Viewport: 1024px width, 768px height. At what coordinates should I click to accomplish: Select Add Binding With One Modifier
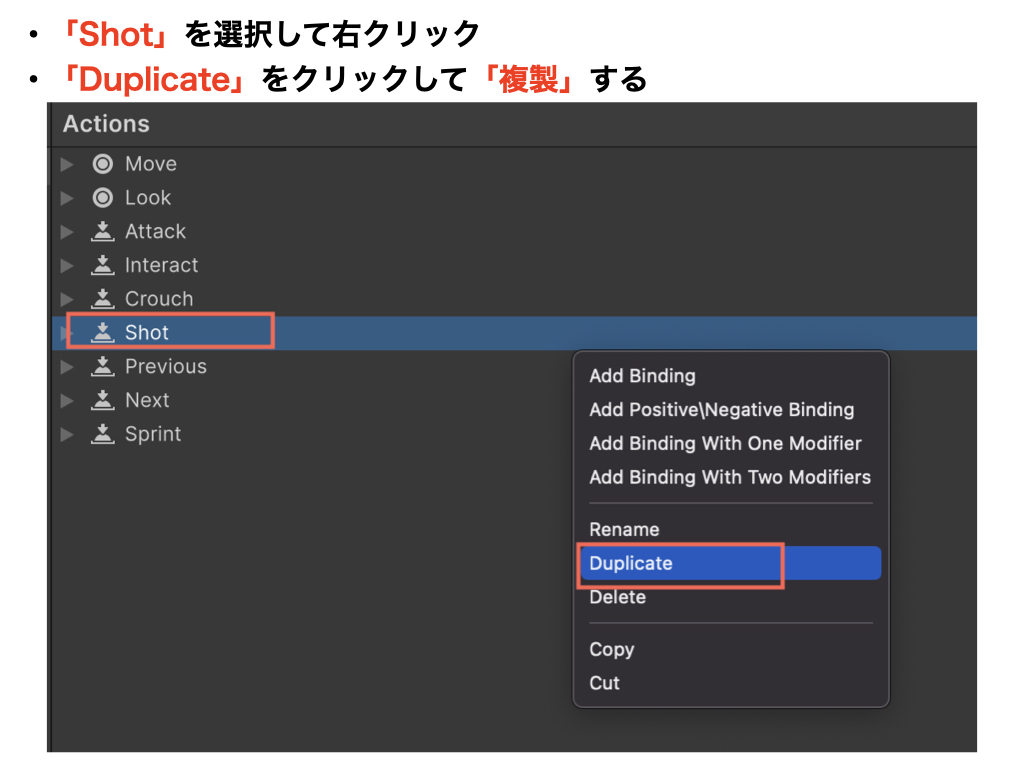(725, 443)
